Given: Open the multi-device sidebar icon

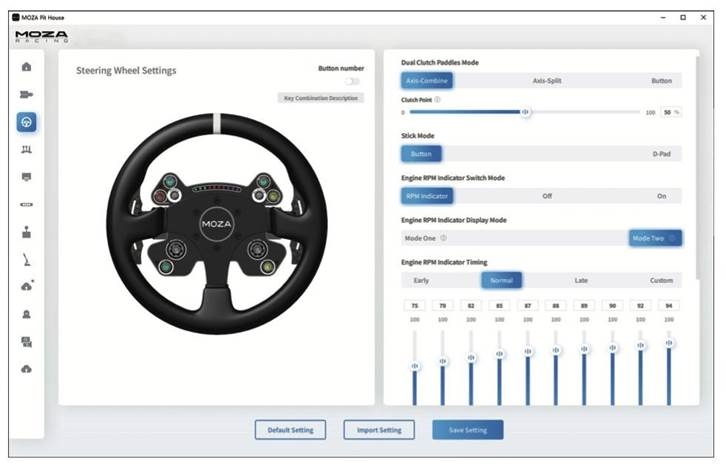Looking at the screenshot, I should click(26, 342).
